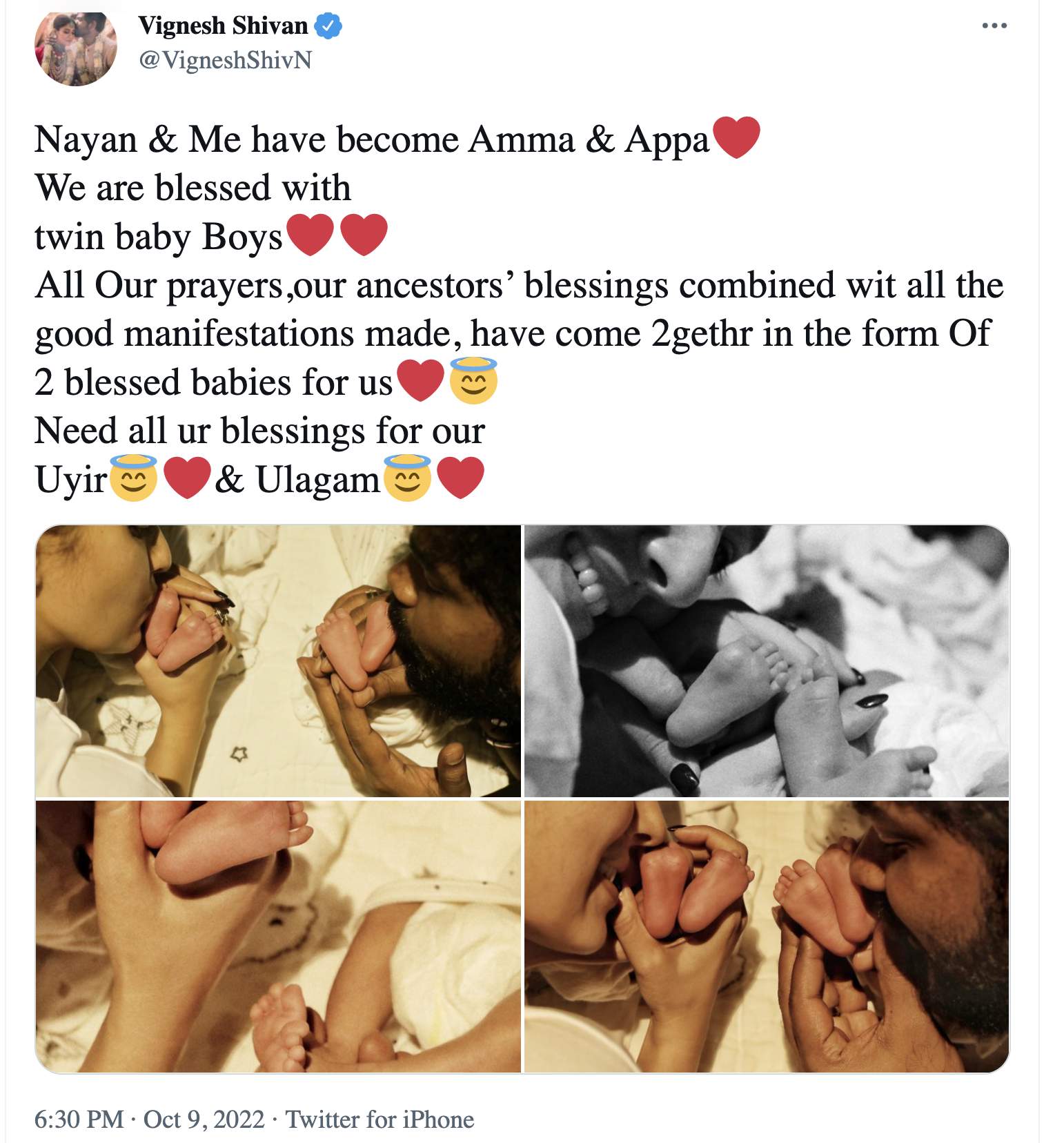Click the blue verified badge
The image size is (1064, 1143).
[328, 26]
